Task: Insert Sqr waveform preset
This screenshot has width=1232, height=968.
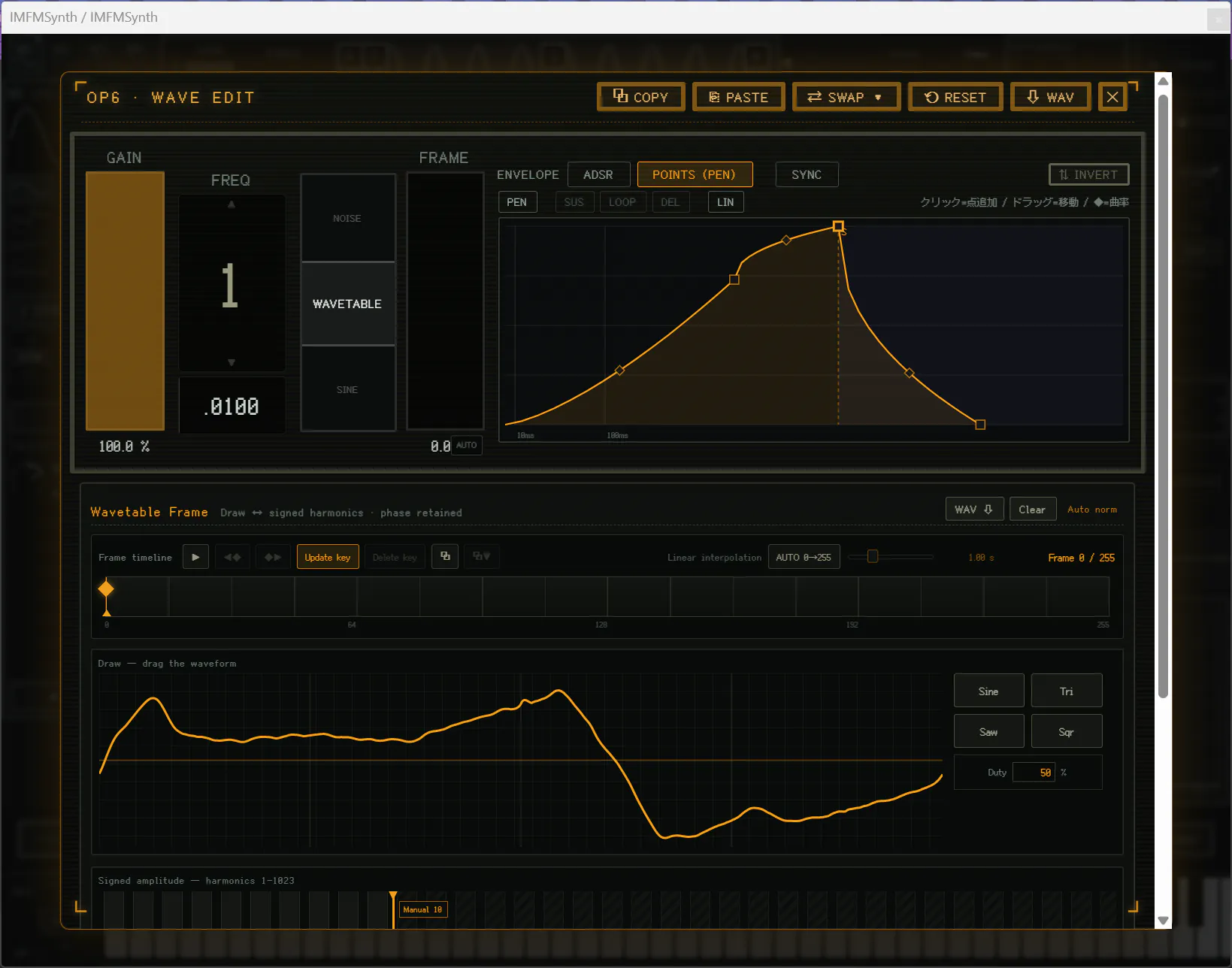Action: [1066, 731]
